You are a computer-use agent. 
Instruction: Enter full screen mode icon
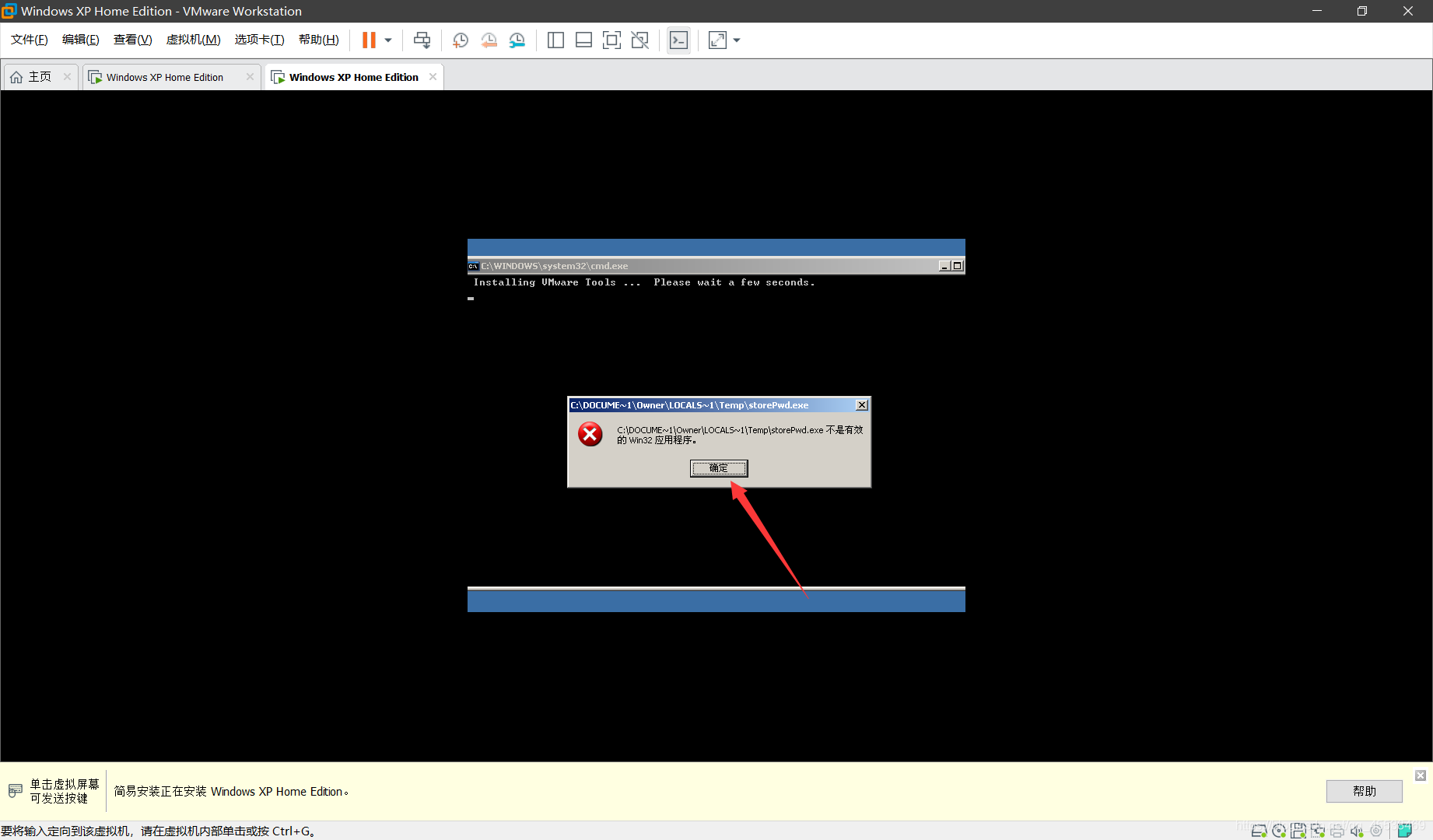coord(612,40)
